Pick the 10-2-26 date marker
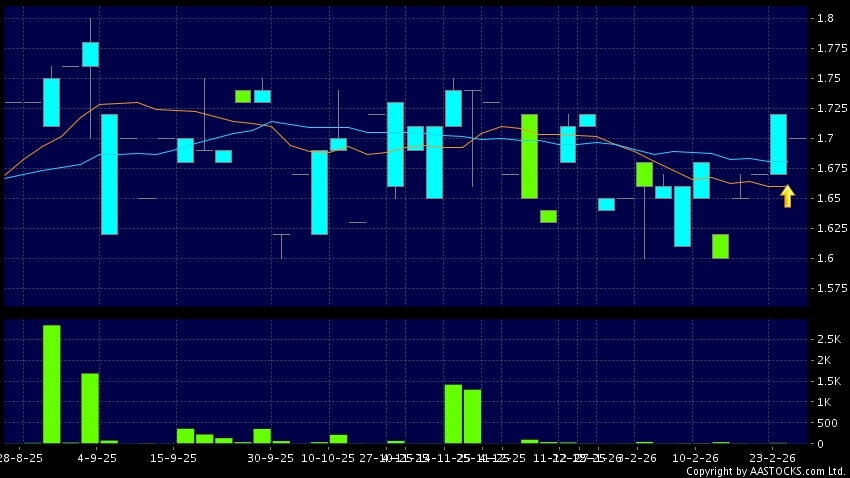This screenshot has width=850, height=478. coord(694,457)
